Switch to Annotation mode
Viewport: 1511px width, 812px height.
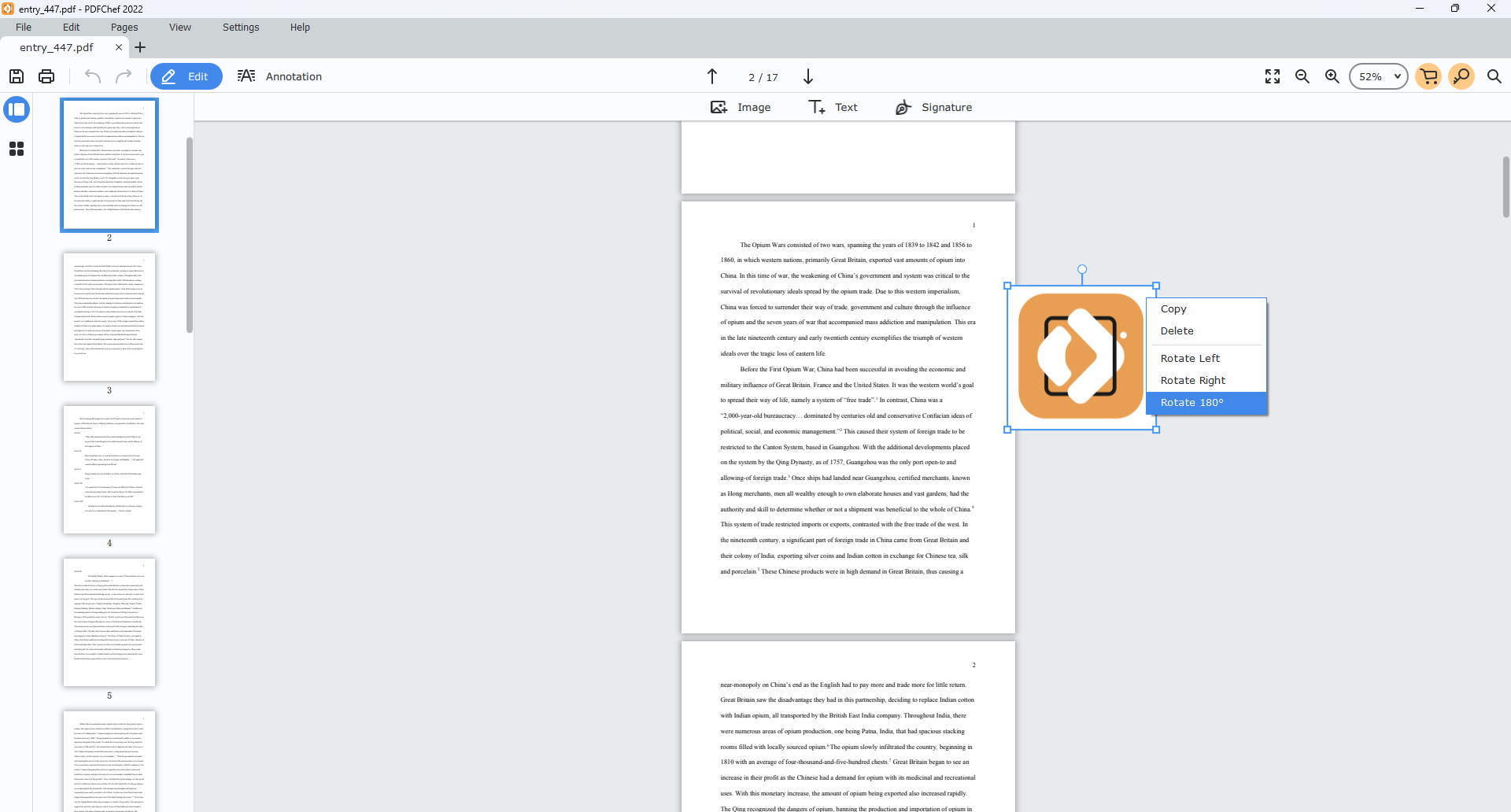(x=280, y=76)
